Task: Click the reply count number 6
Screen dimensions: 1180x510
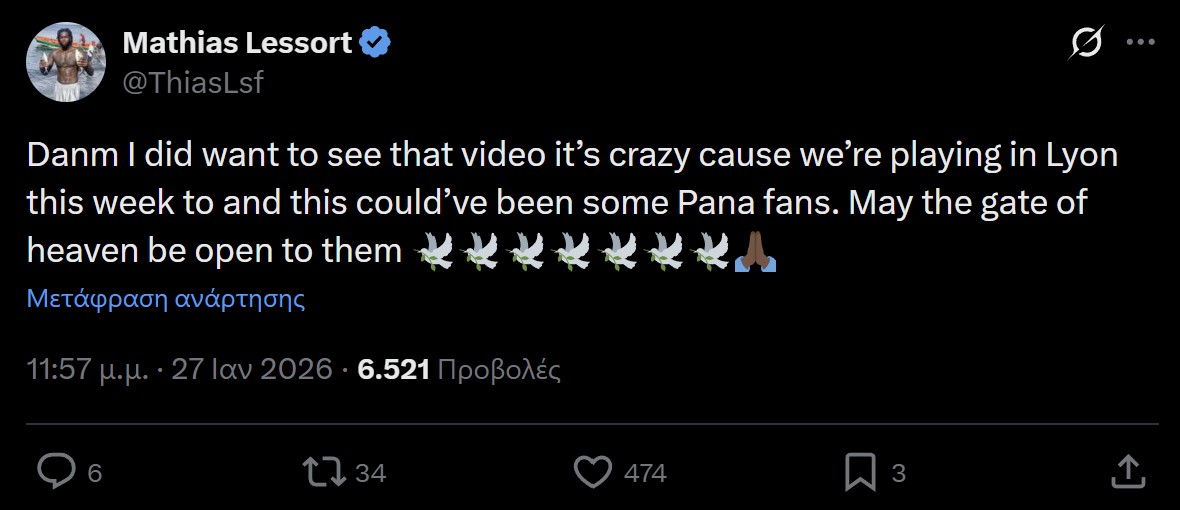Action: click(95, 473)
